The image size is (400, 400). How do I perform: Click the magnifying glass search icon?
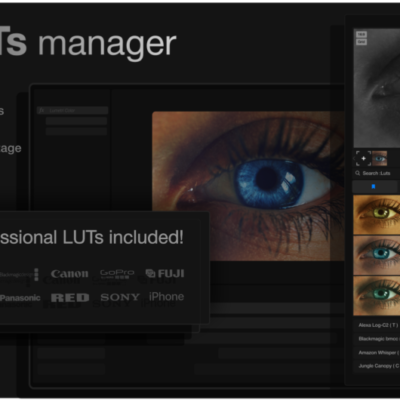click(358, 173)
